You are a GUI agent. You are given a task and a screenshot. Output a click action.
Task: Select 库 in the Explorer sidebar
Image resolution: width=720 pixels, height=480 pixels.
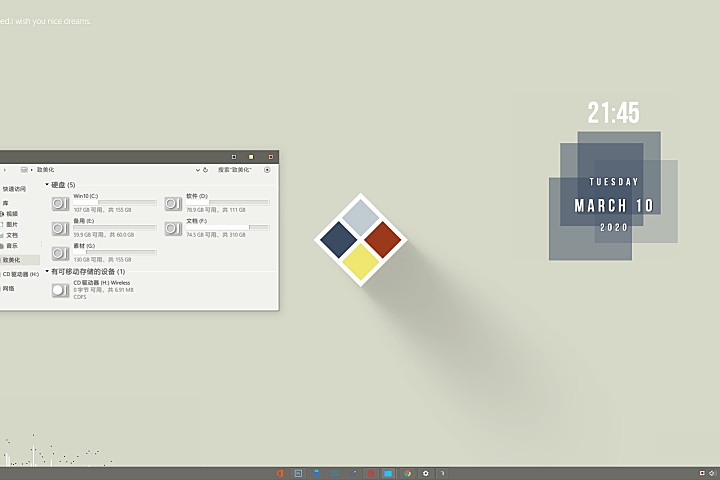pyautogui.click(x=6, y=203)
